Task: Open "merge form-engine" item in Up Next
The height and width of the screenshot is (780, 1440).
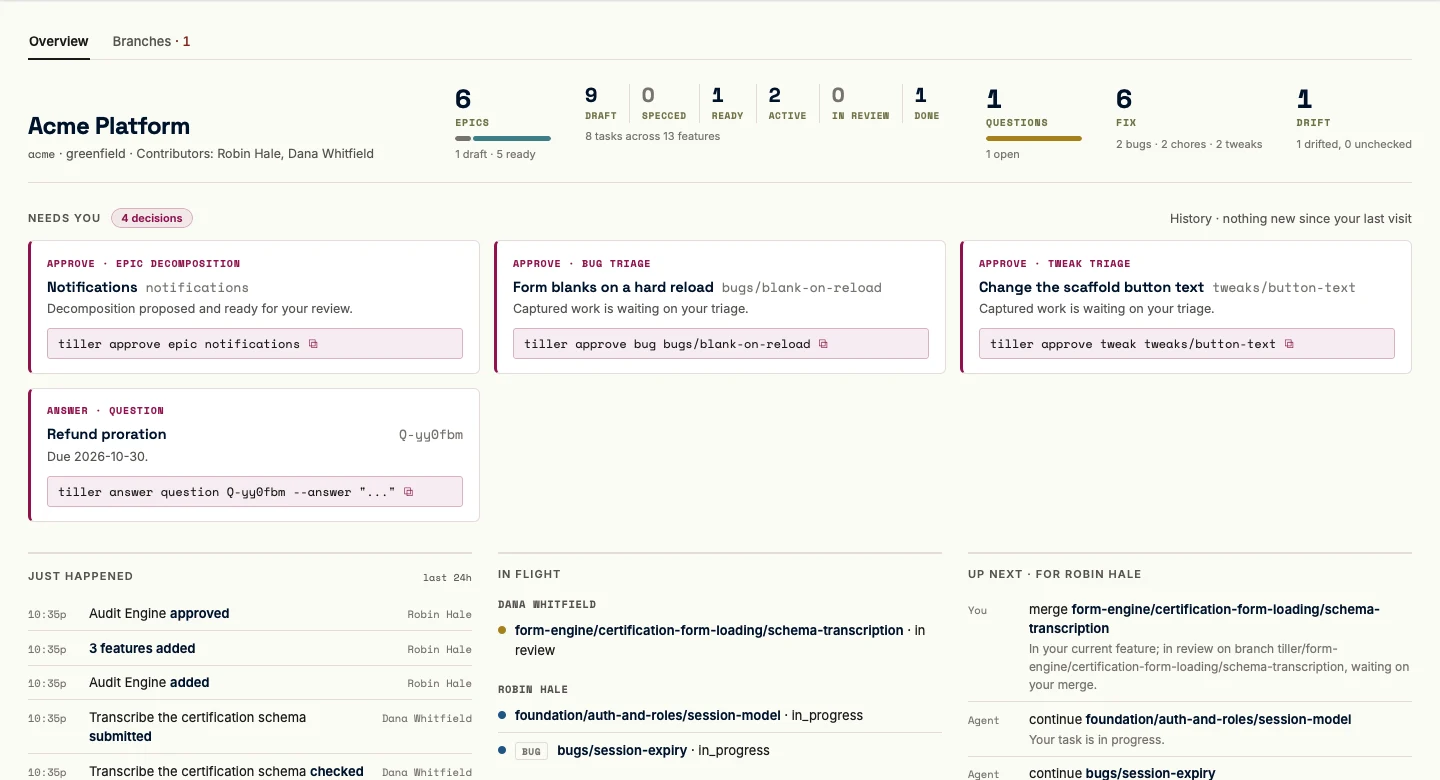Action: (1190, 647)
